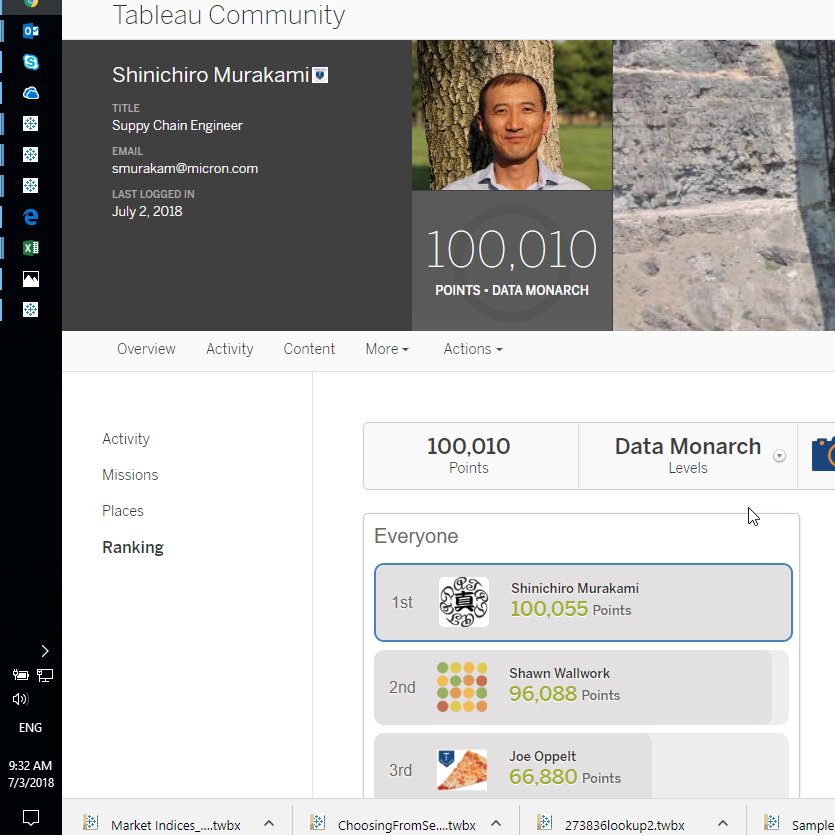
Task: Expand options for ChoosingFromSe download
Action: 496,823
